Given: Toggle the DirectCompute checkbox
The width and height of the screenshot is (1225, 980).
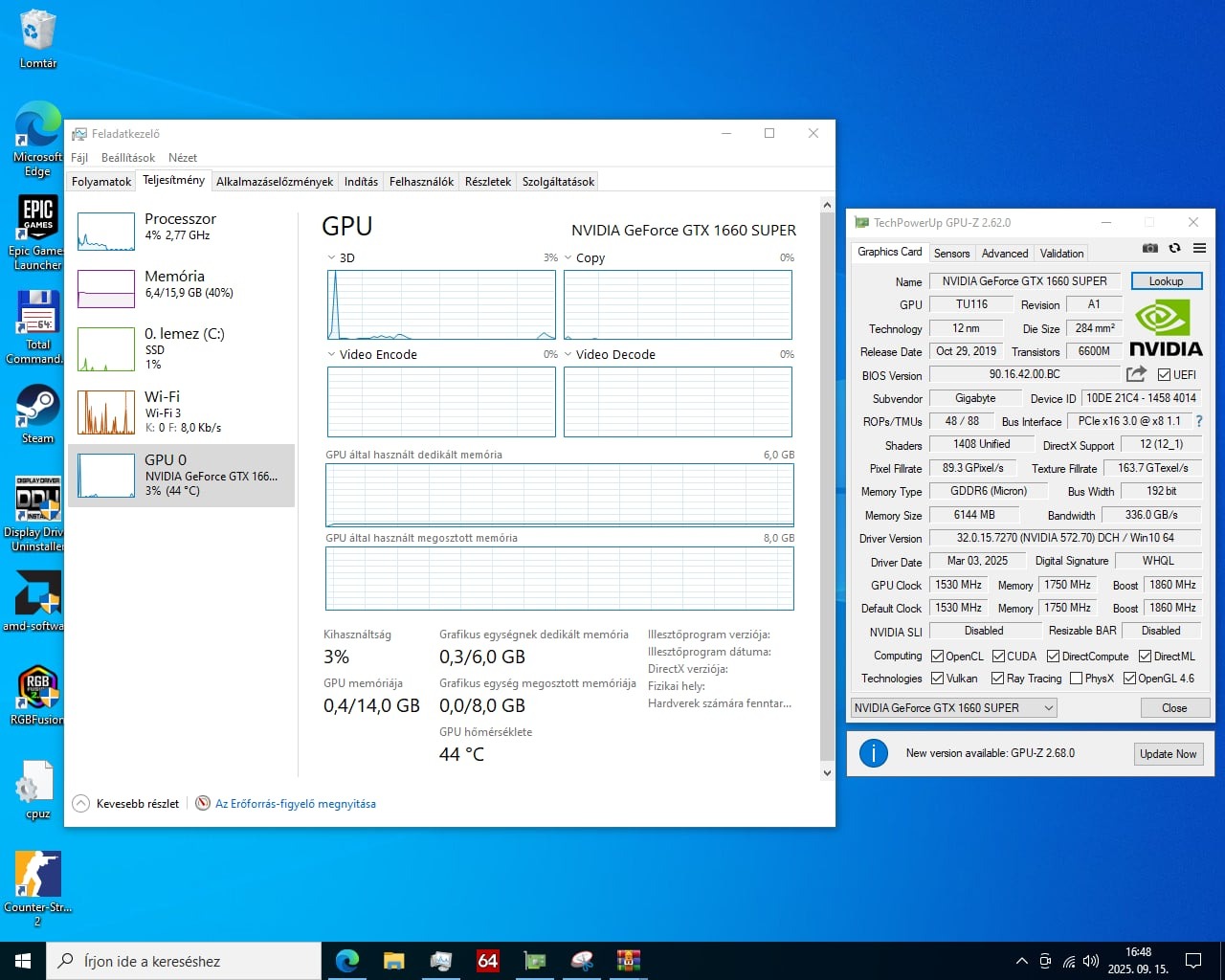Looking at the screenshot, I should (1053, 657).
